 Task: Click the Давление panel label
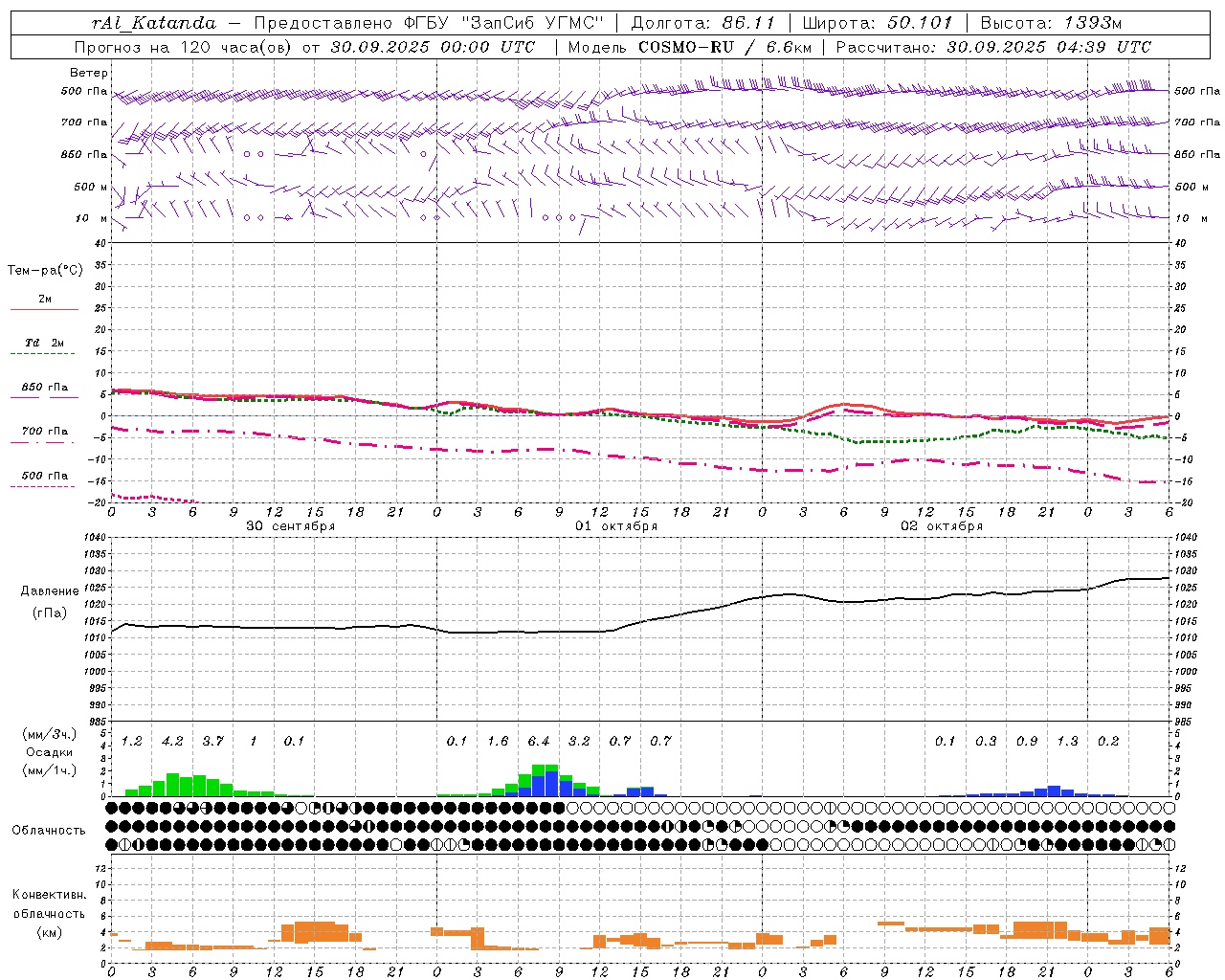coord(50,591)
